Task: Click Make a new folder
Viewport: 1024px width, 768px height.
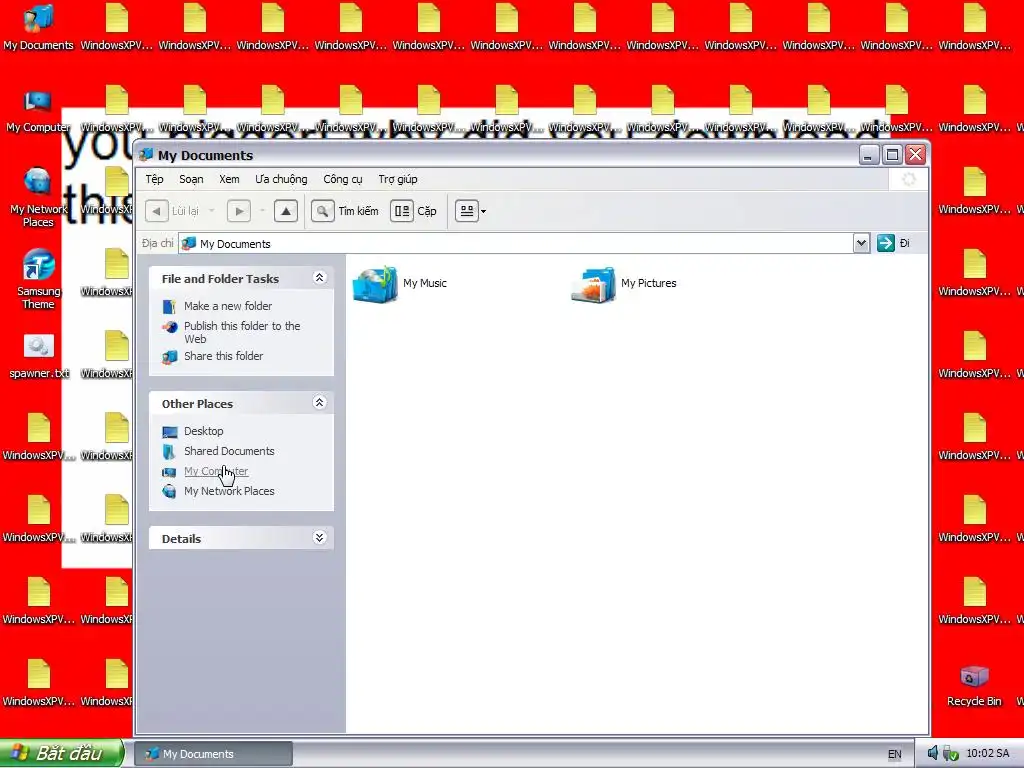Action: click(228, 306)
